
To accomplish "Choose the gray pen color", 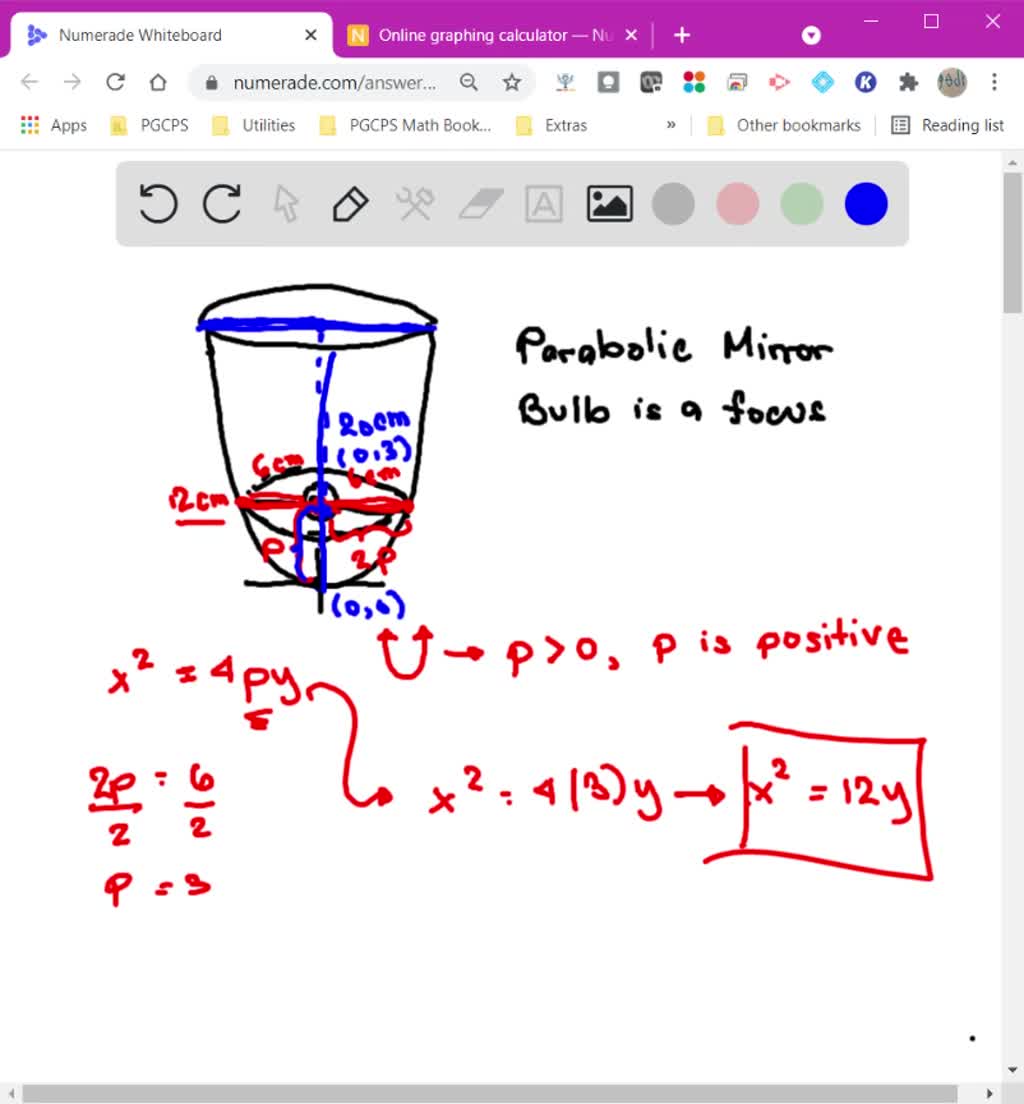I will click(x=673, y=204).
